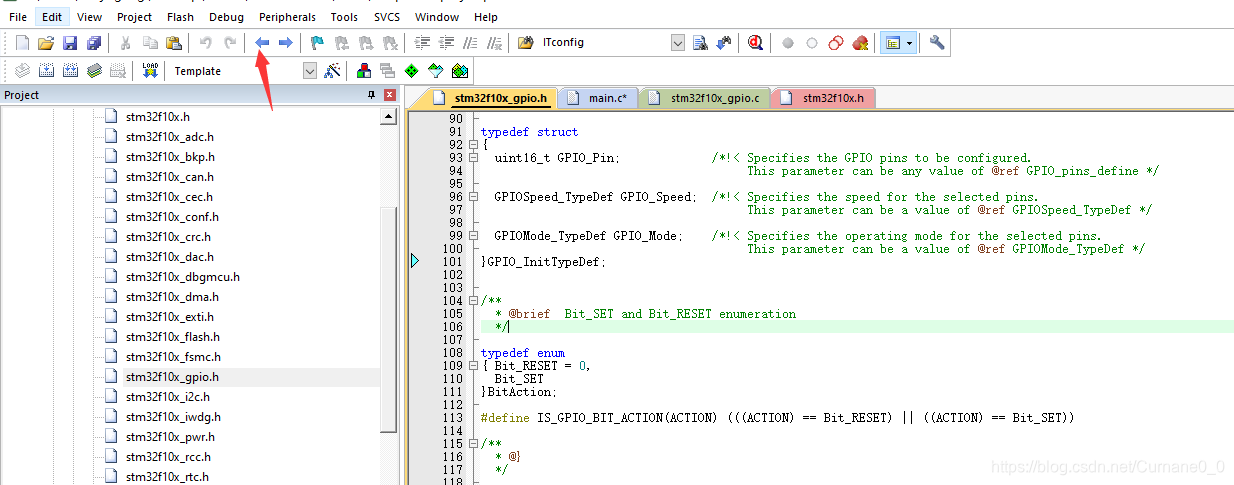The height and width of the screenshot is (485, 1234).
Task: Click the Incremental Find icon
Action: 723,43
